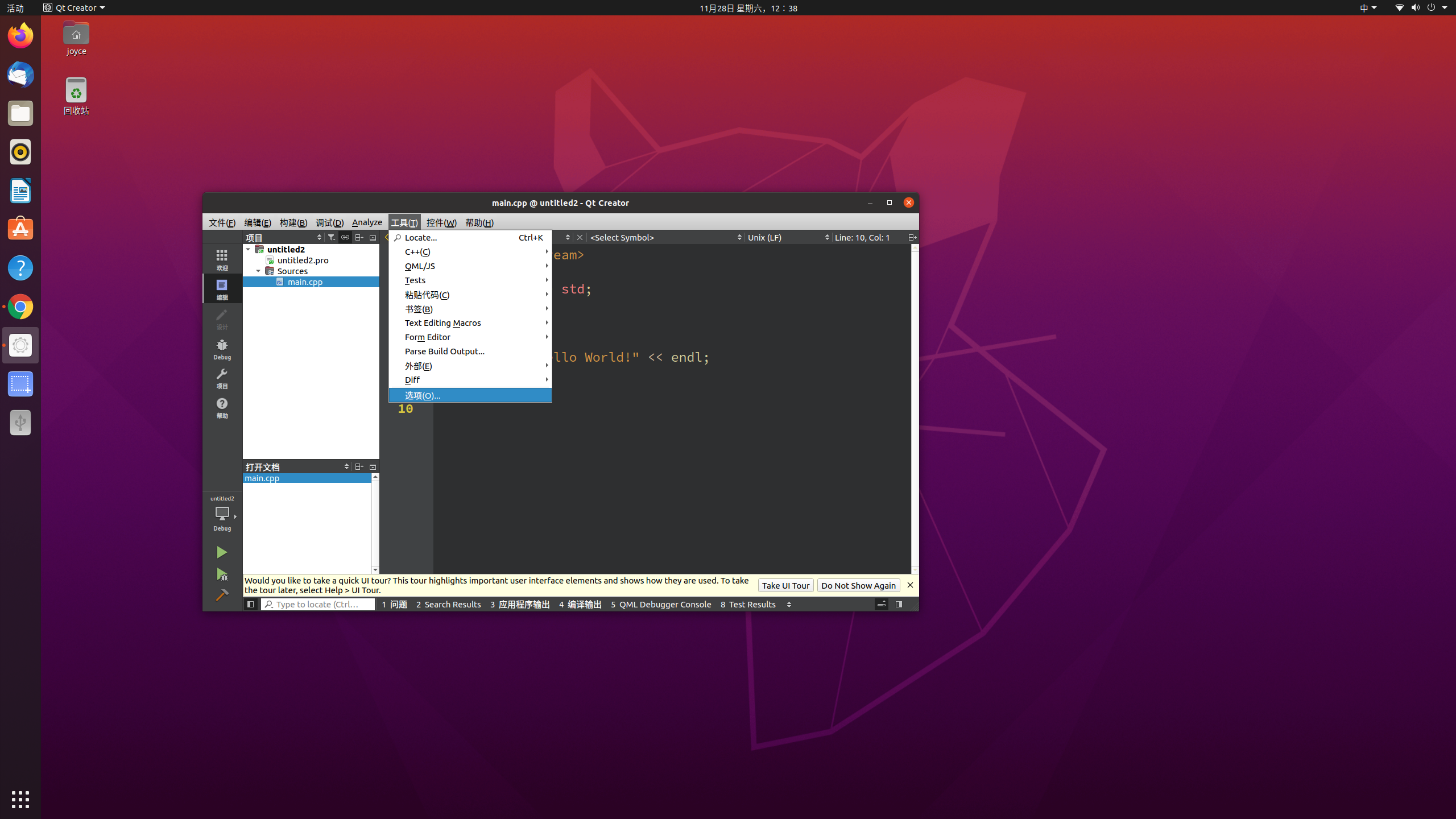Viewport: 1456px width, 819px height.
Task: Open the desktop trash (回收站) icon
Action: tap(76, 96)
